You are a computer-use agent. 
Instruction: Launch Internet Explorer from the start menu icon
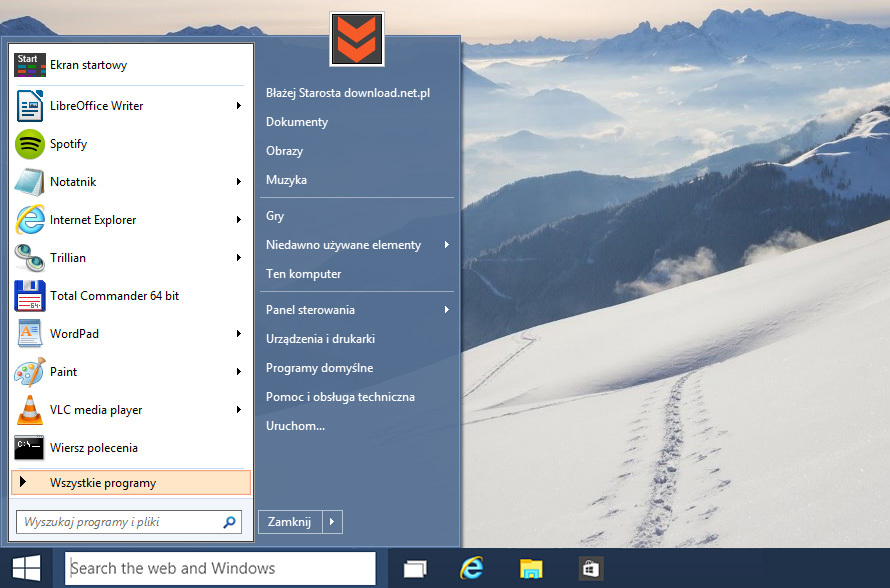tap(30, 220)
